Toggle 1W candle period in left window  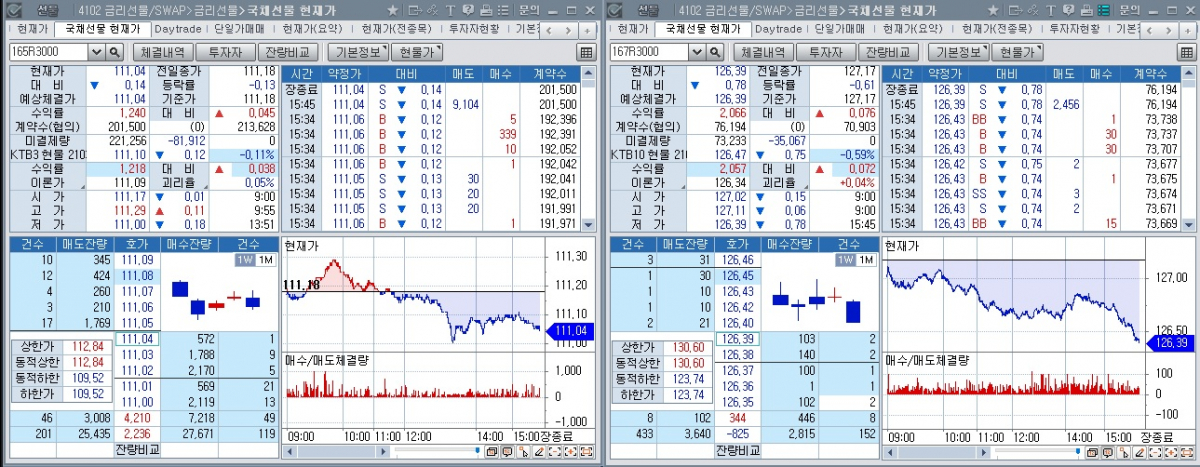244,260
